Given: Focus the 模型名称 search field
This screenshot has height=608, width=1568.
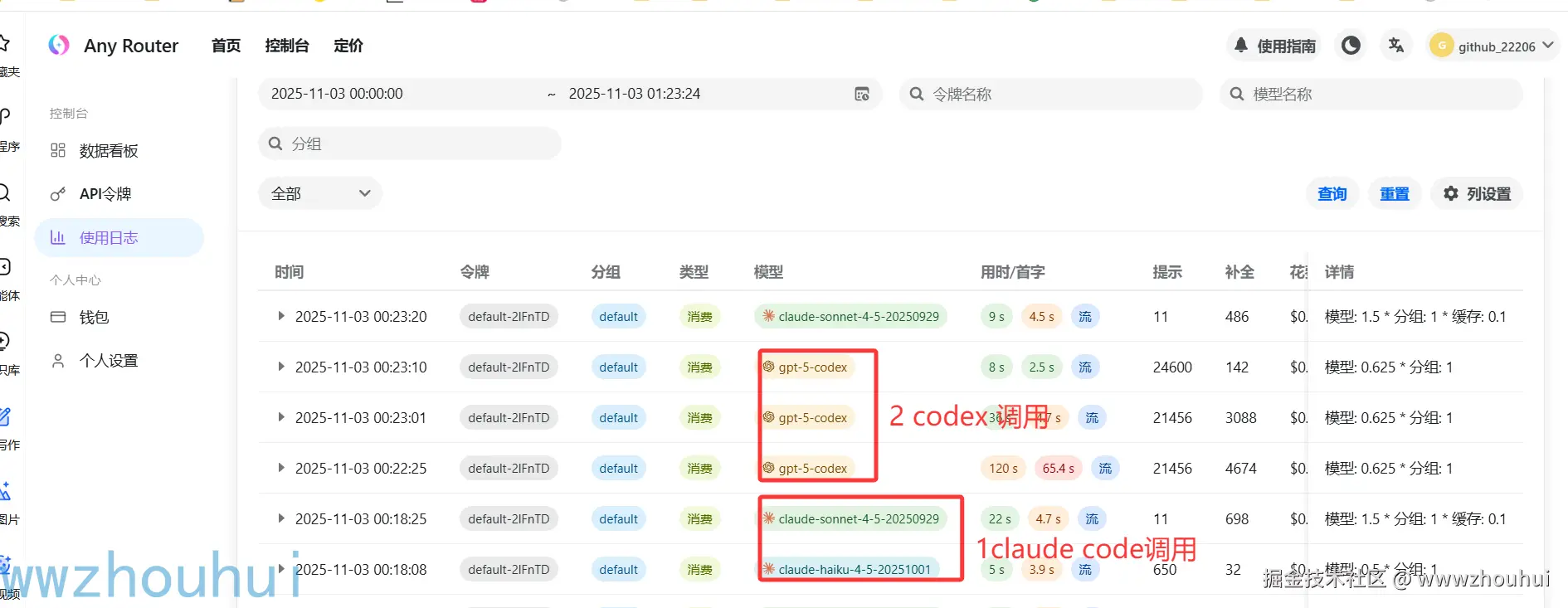Looking at the screenshot, I should click(1371, 94).
